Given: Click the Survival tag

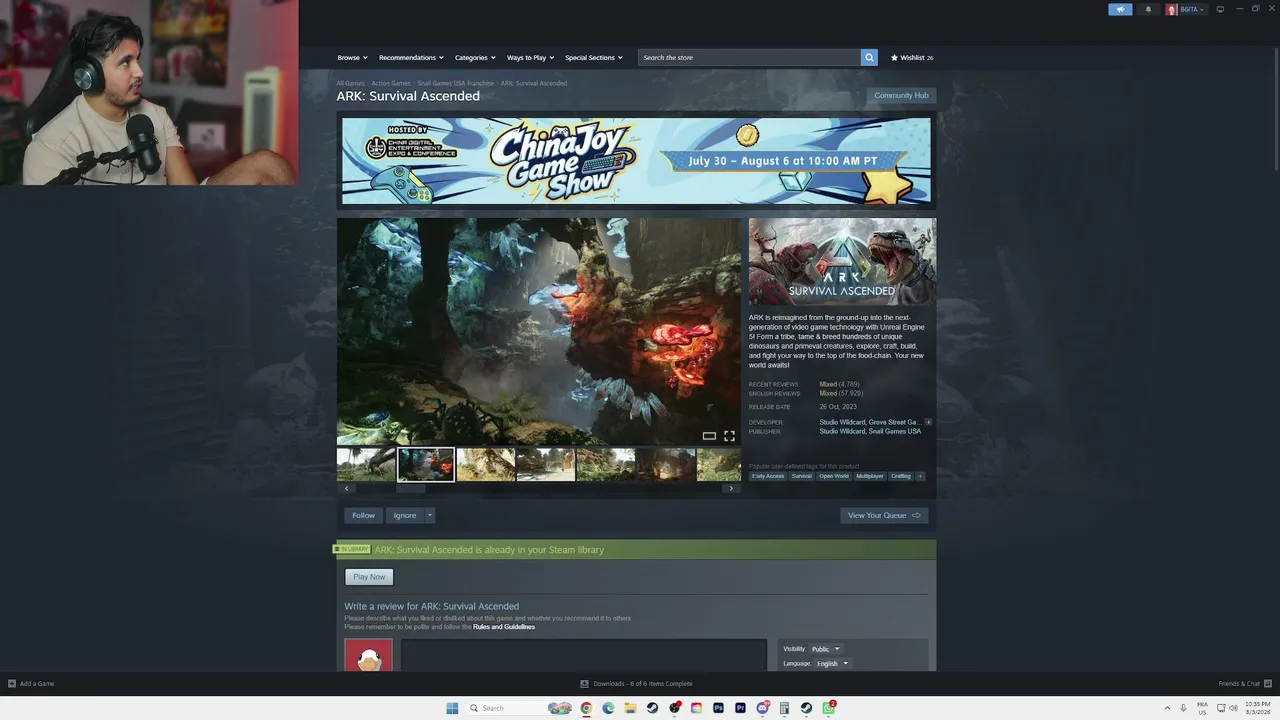Looking at the screenshot, I should point(802,476).
